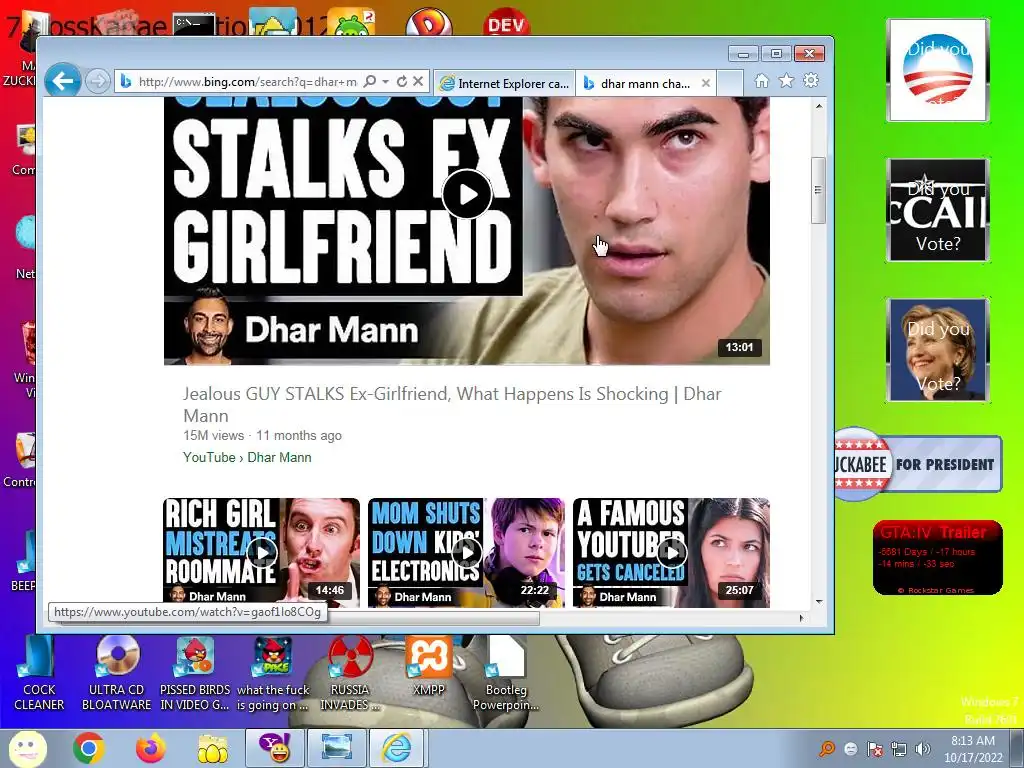
Task: Launch Chrome from the taskbar
Action: tap(89, 748)
